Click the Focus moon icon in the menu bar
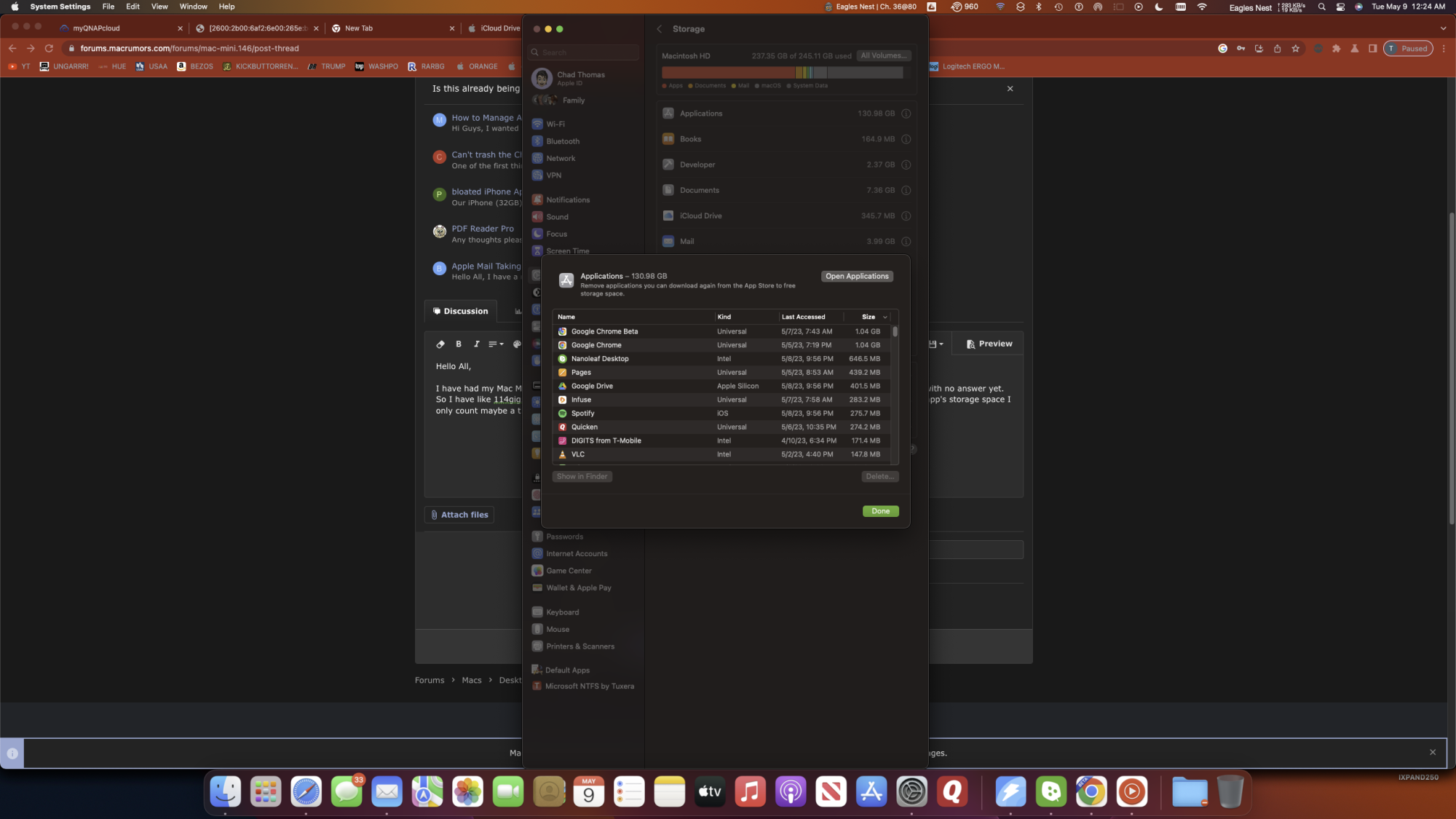 pos(1159,7)
